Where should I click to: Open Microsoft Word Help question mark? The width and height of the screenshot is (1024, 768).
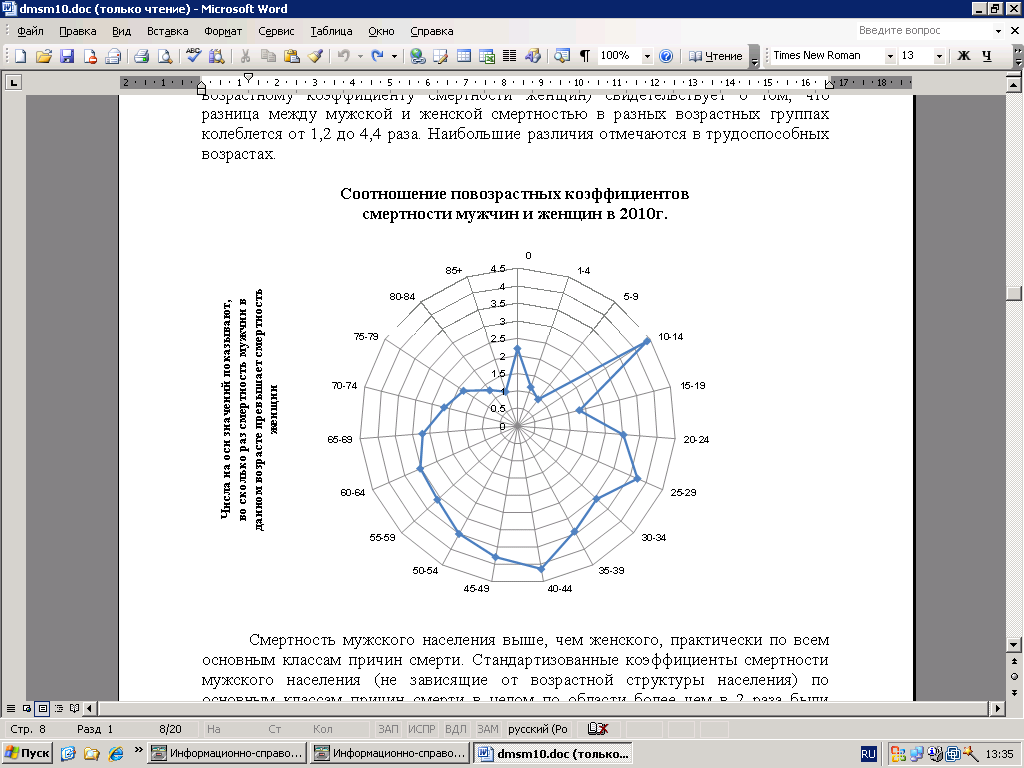665,56
